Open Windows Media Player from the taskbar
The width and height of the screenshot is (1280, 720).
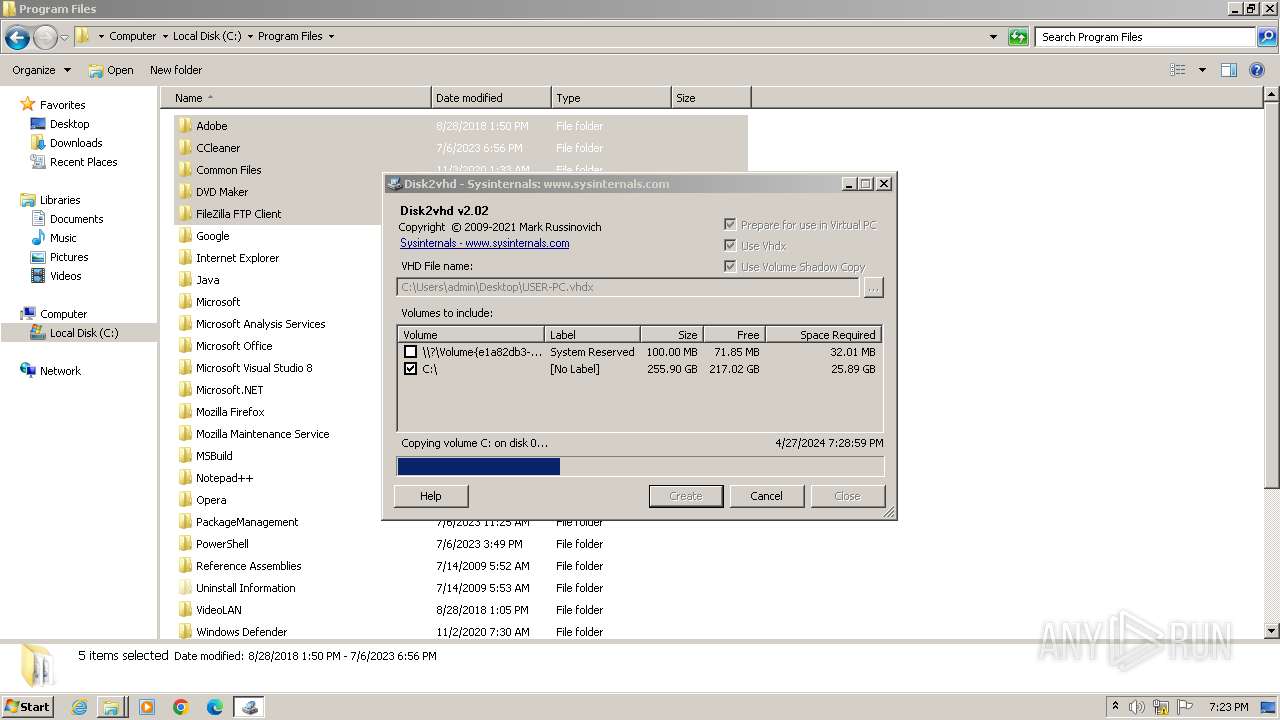tap(147, 707)
